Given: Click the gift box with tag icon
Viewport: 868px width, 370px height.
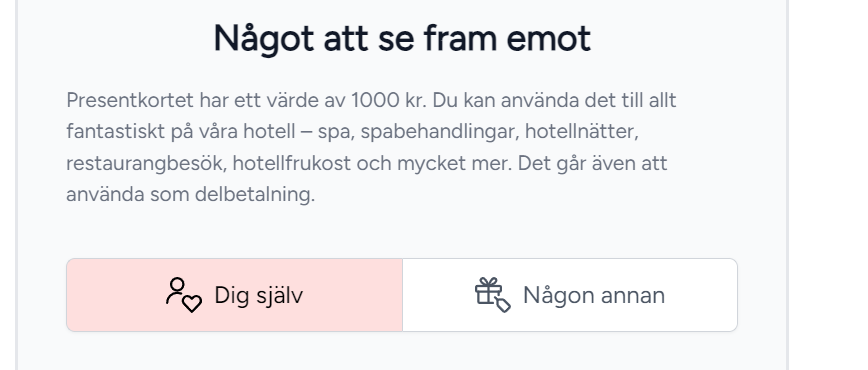Looking at the screenshot, I should pyautogui.click(x=493, y=295).
